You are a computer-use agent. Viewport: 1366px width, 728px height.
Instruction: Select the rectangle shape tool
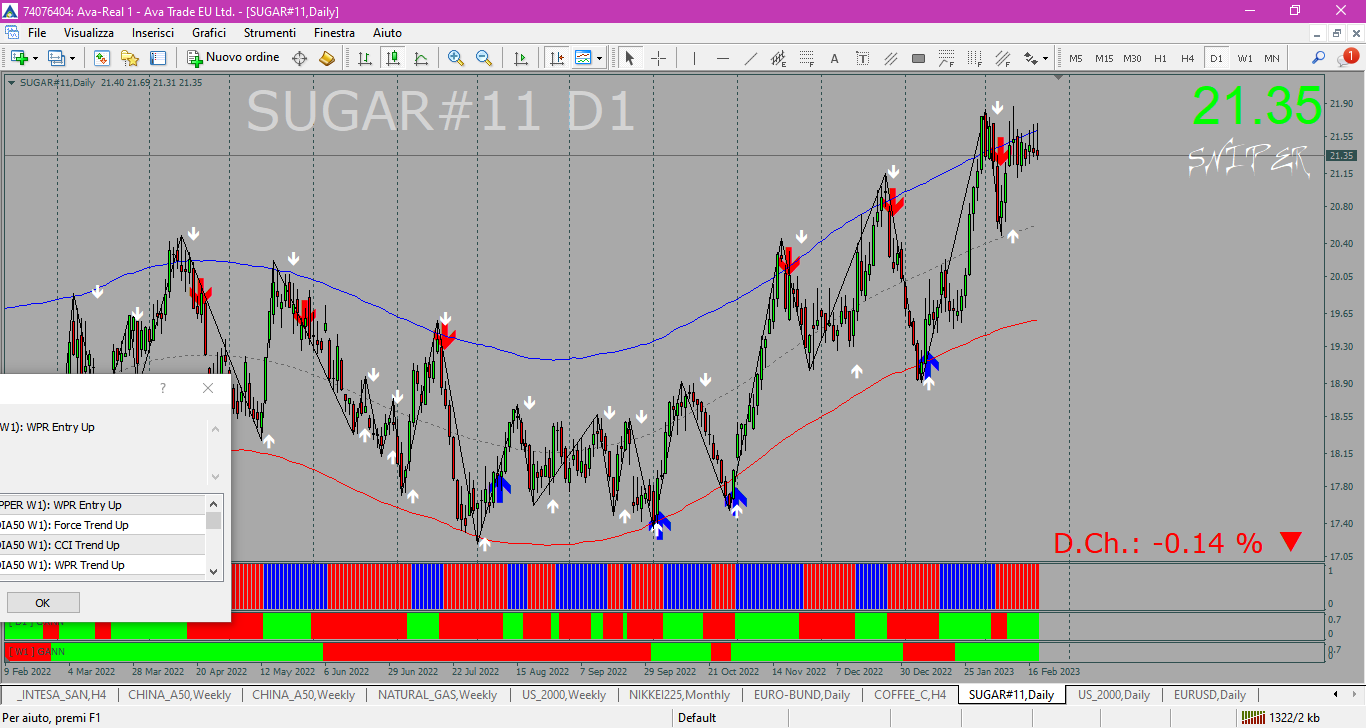tap(918, 58)
